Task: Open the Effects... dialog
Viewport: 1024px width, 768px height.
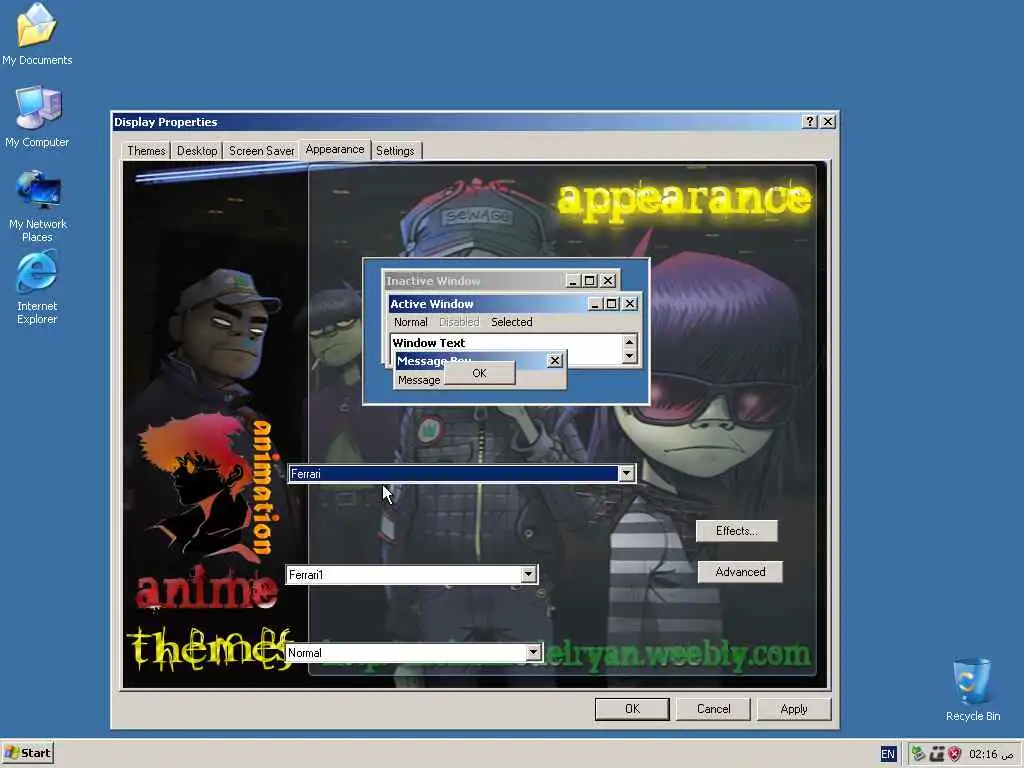Action: (x=737, y=531)
